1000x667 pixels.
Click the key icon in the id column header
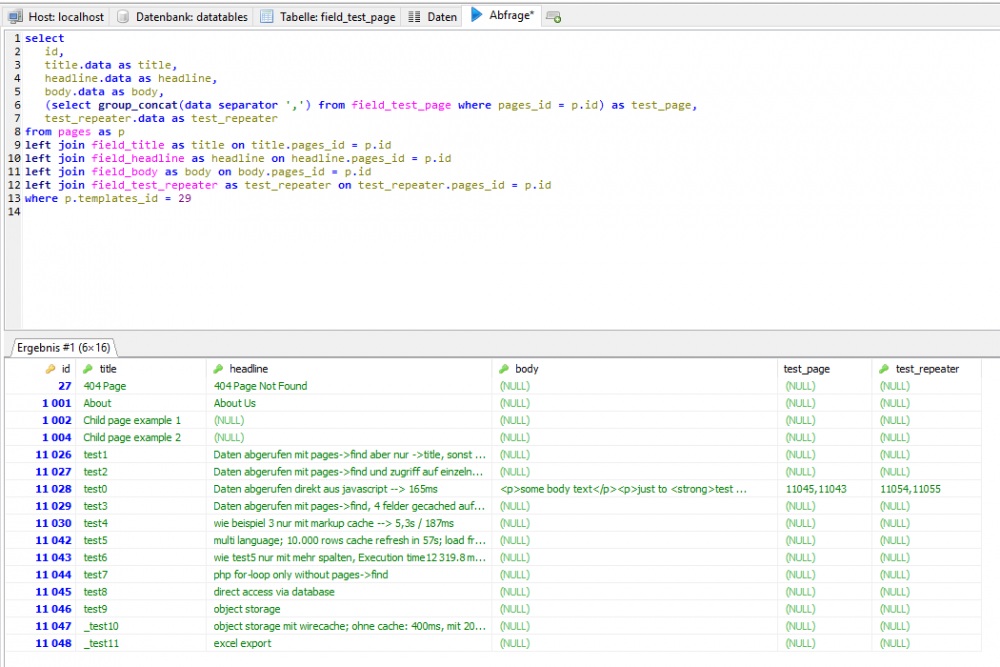[50, 369]
